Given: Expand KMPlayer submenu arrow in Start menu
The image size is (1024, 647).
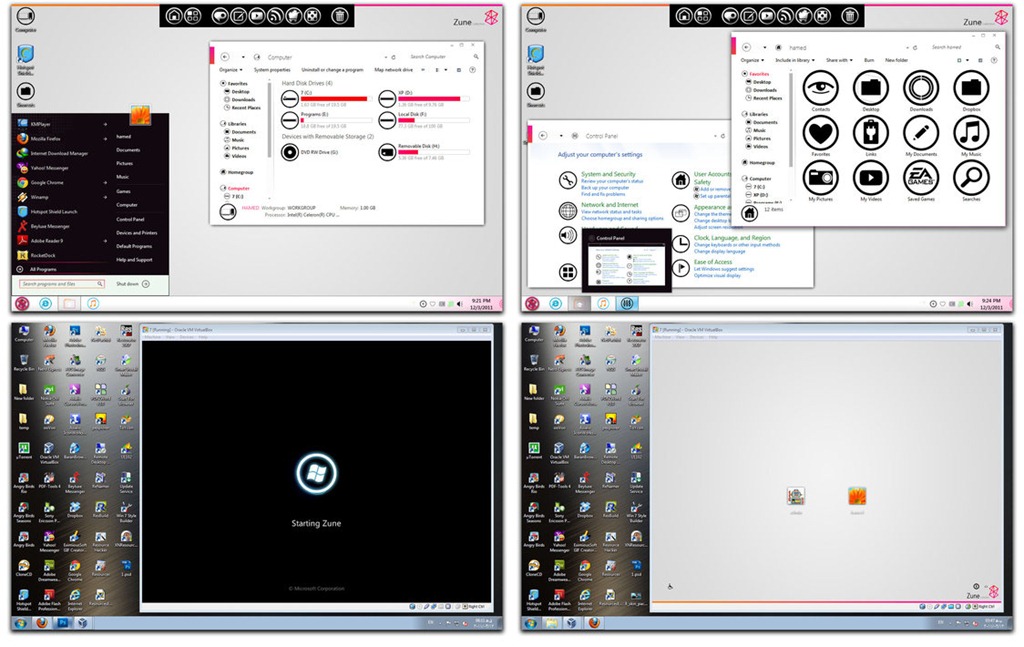Looking at the screenshot, I should pos(104,124).
